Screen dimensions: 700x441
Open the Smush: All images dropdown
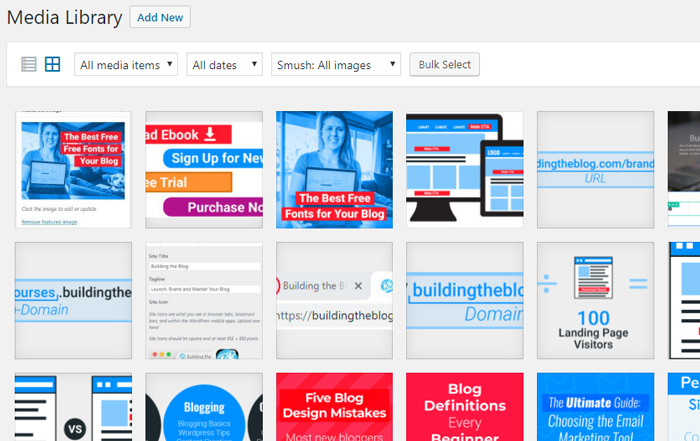click(336, 65)
